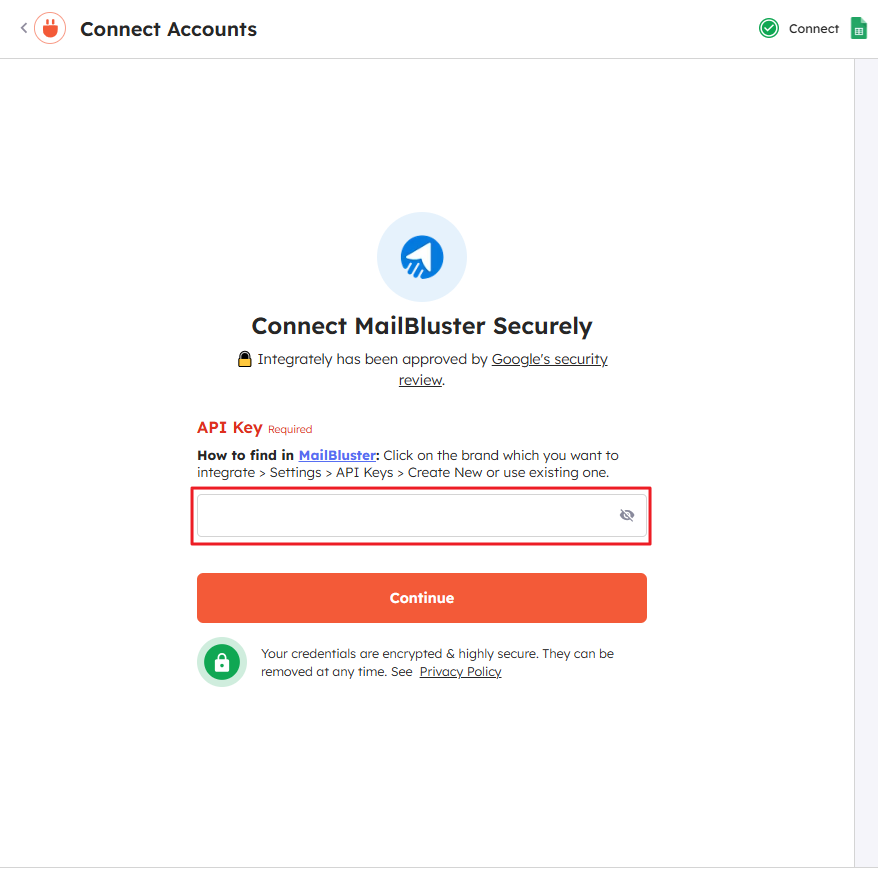878x869 pixels.
Task: Open the Google Sheets icon top right
Action: point(858,28)
